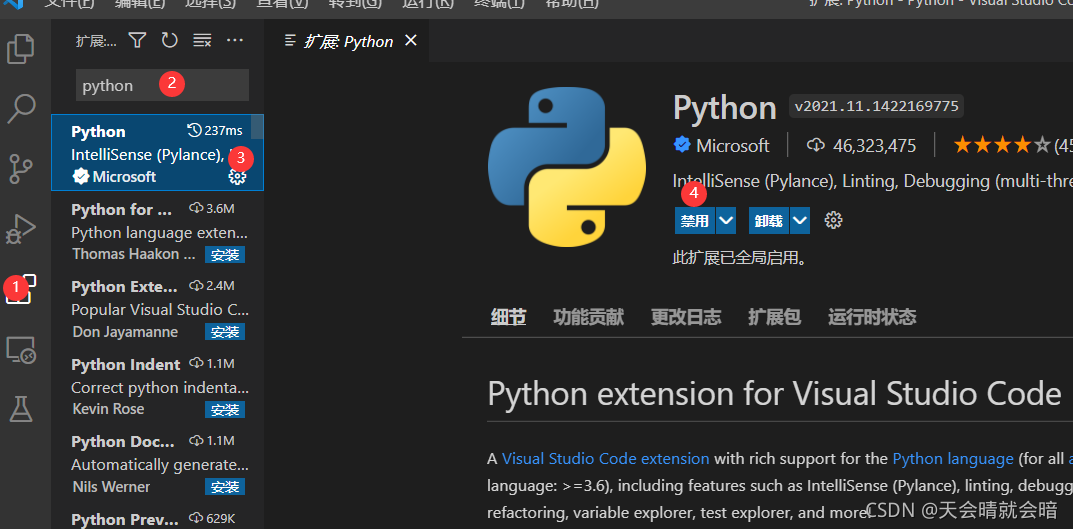The image size is (1073, 529).
Task: Filter extensions with the funnel icon
Action: (x=138, y=40)
